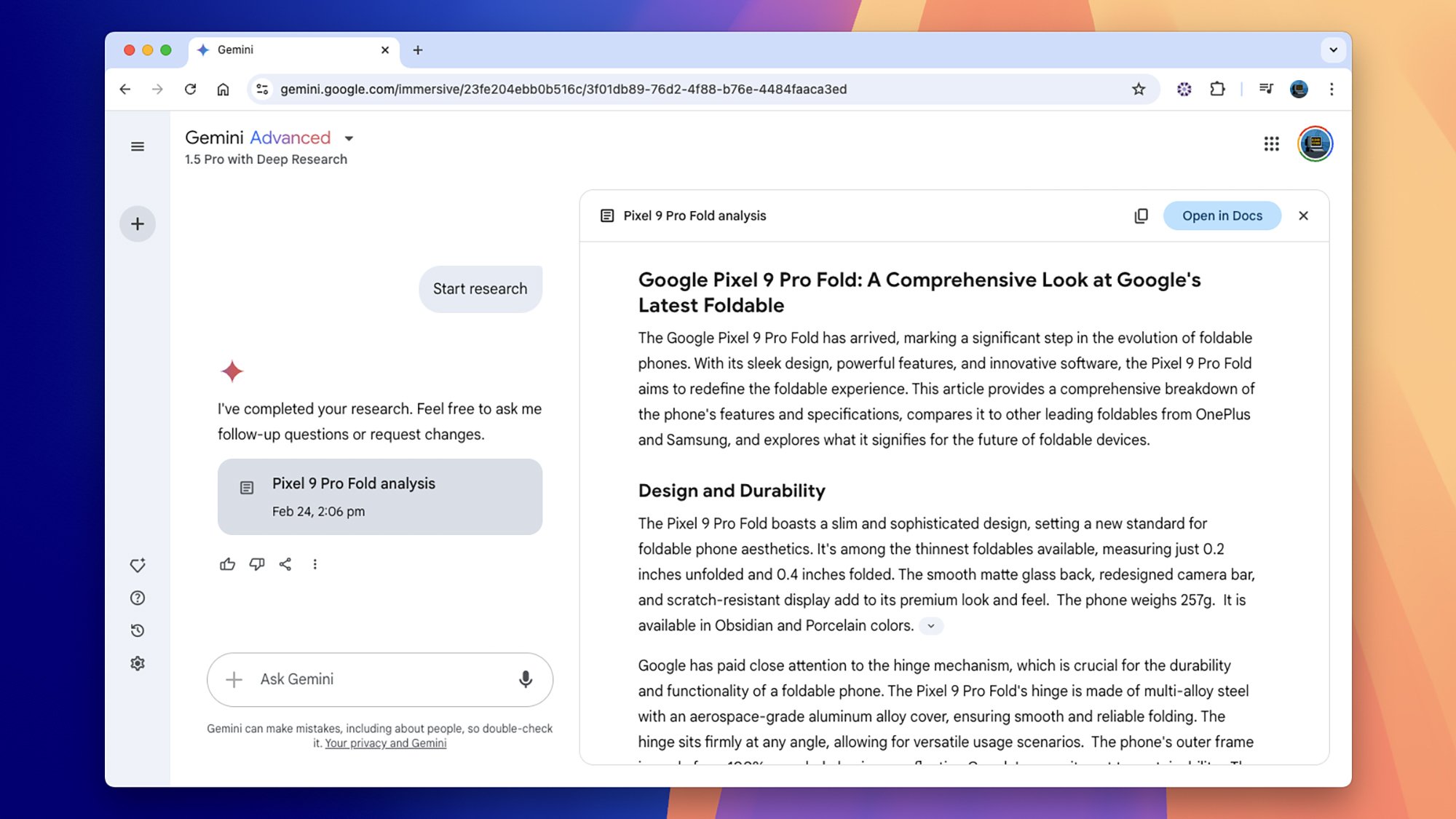The width and height of the screenshot is (1456, 819).
Task: Click 1.5 Pro with Deep Research label
Action: 266,159
